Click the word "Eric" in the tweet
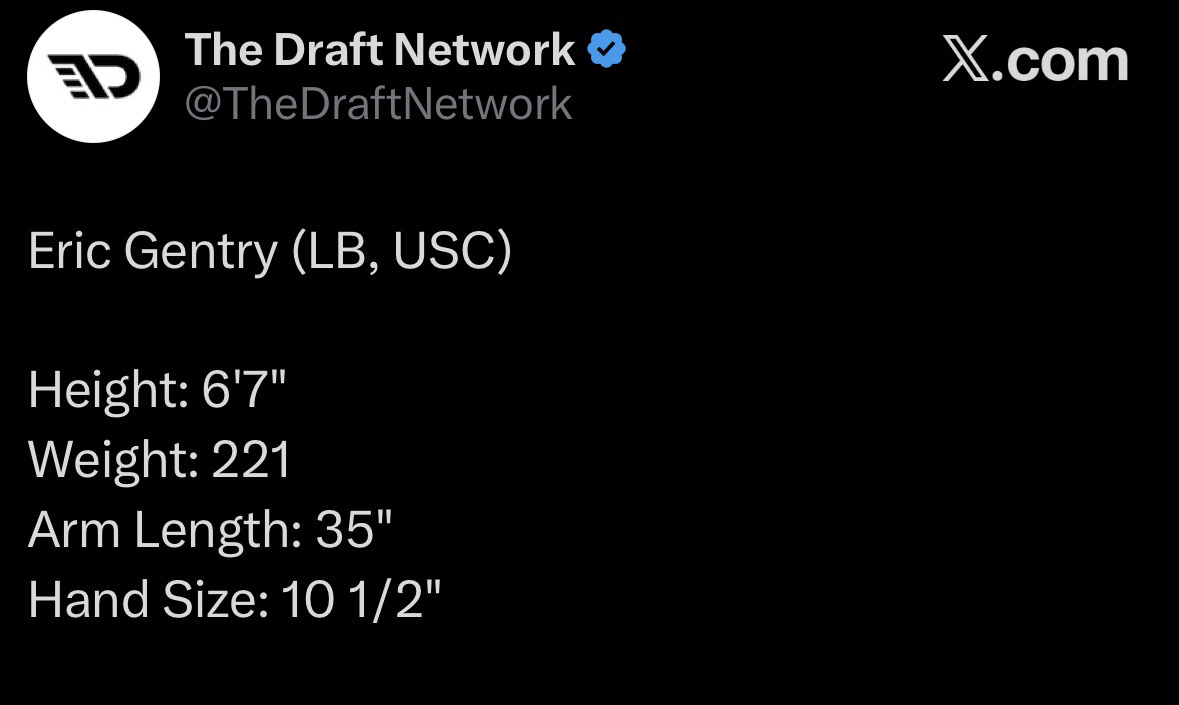This screenshot has height=705, width=1179. pyautogui.click(x=69, y=250)
